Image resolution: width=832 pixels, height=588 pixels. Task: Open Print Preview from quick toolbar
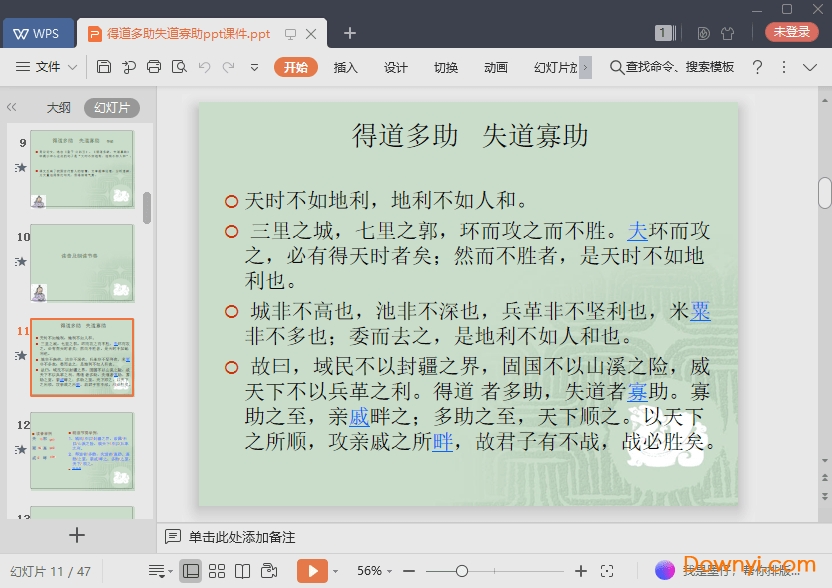click(x=178, y=67)
